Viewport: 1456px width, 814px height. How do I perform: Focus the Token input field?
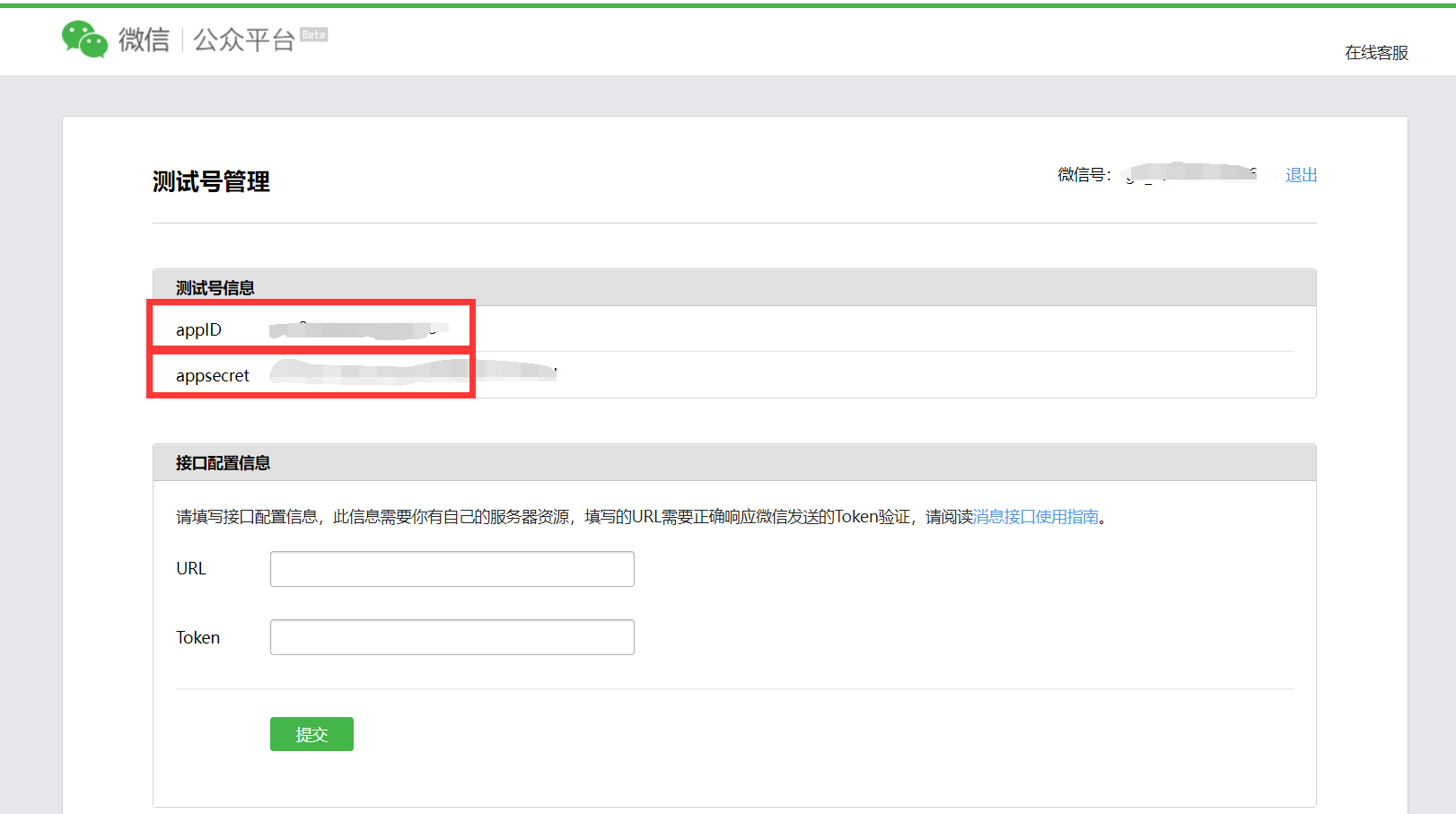pyautogui.click(x=452, y=637)
